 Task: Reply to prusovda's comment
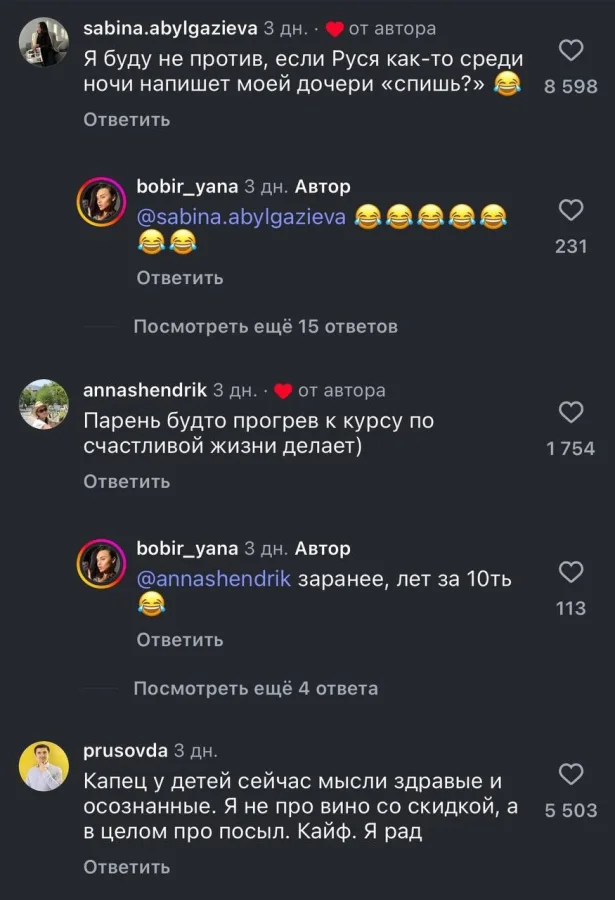point(127,867)
